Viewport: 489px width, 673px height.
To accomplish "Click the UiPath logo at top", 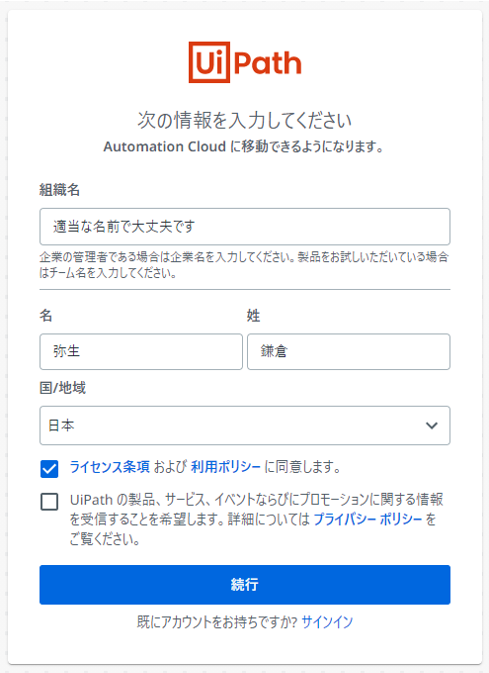I will click(x=245, y=62).
